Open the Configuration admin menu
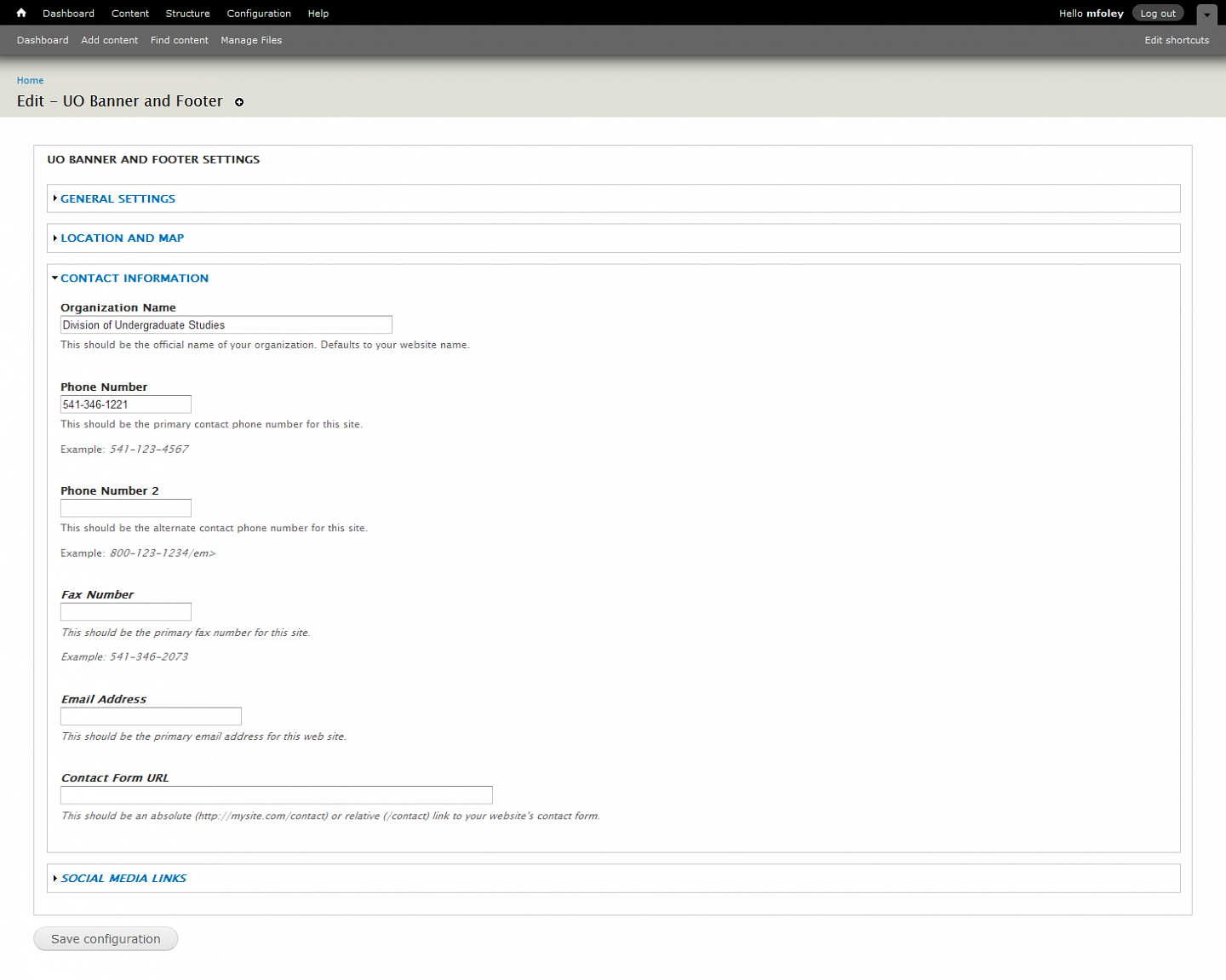This screenshot has width=1226, height=980. [259, 14]
